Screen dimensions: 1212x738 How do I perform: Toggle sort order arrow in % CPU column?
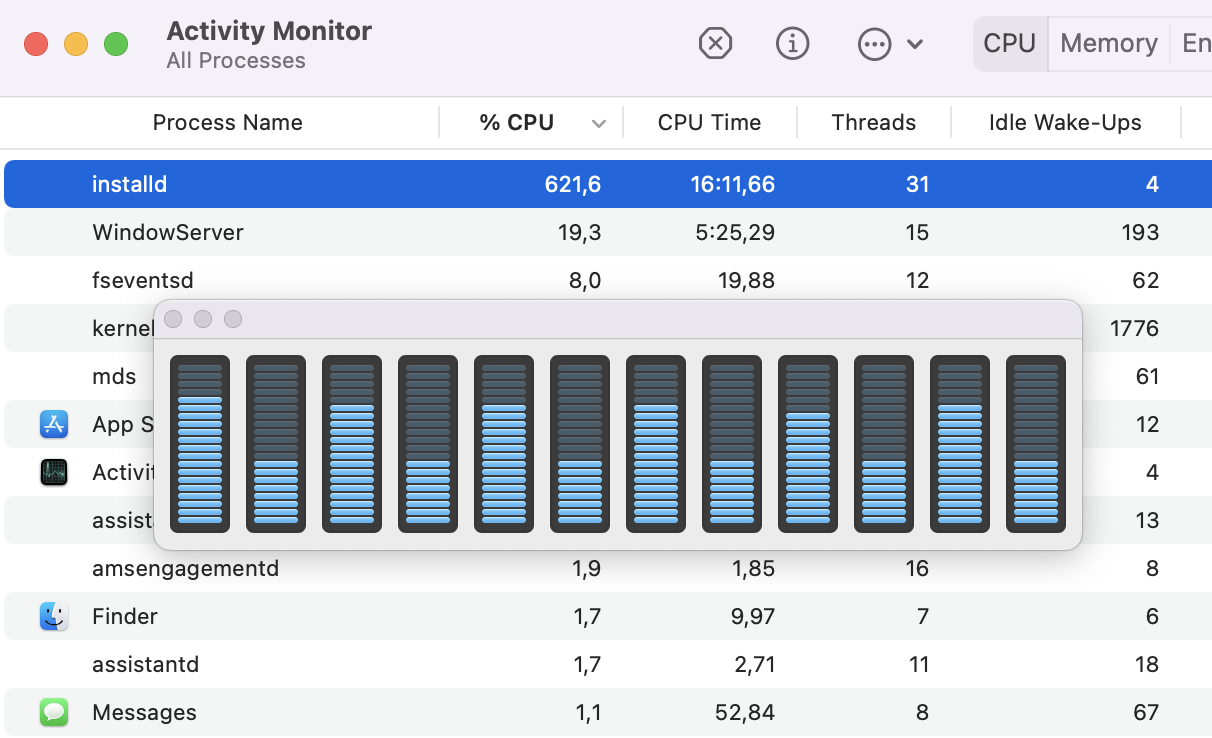point(598,123)
